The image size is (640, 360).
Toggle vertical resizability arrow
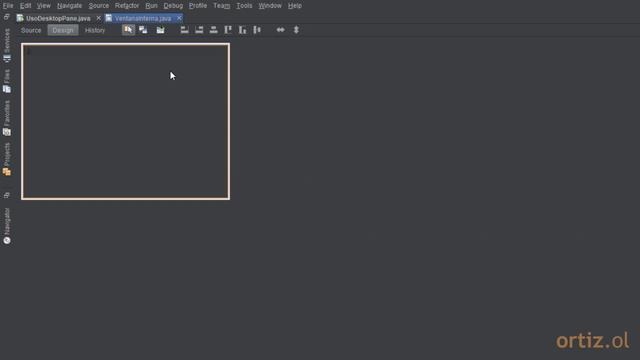click(x=296, y=30)
